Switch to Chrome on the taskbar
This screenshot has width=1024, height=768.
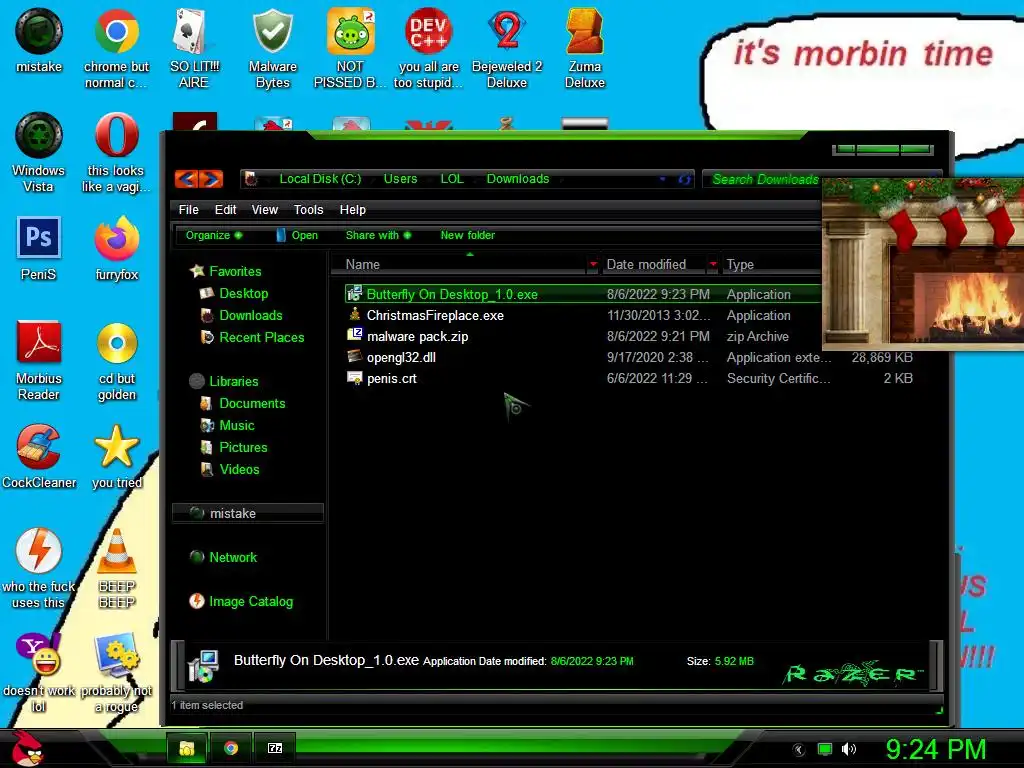[x=231, y=748]
